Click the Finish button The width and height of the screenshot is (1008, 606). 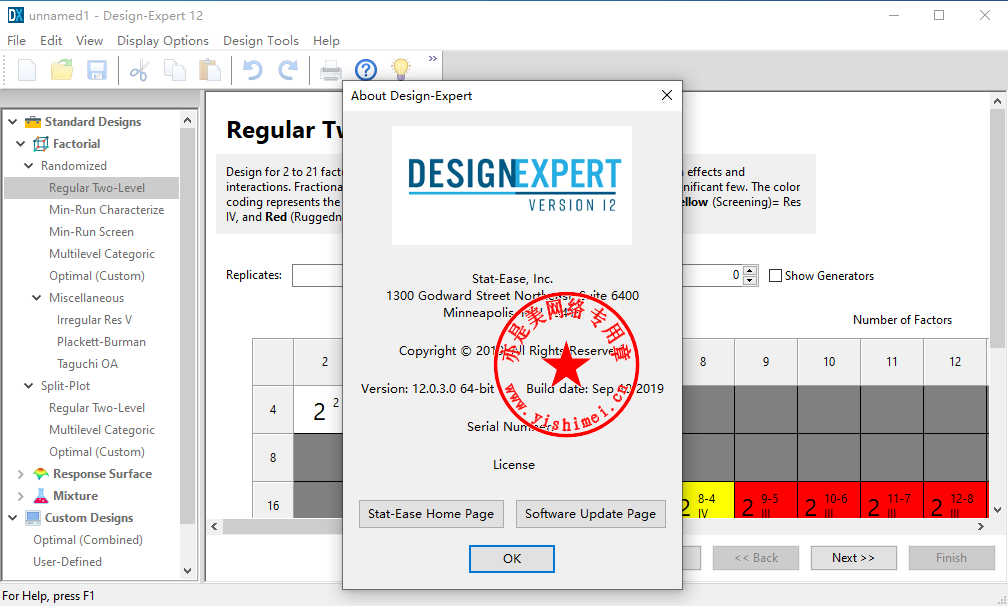pos(951,558)
